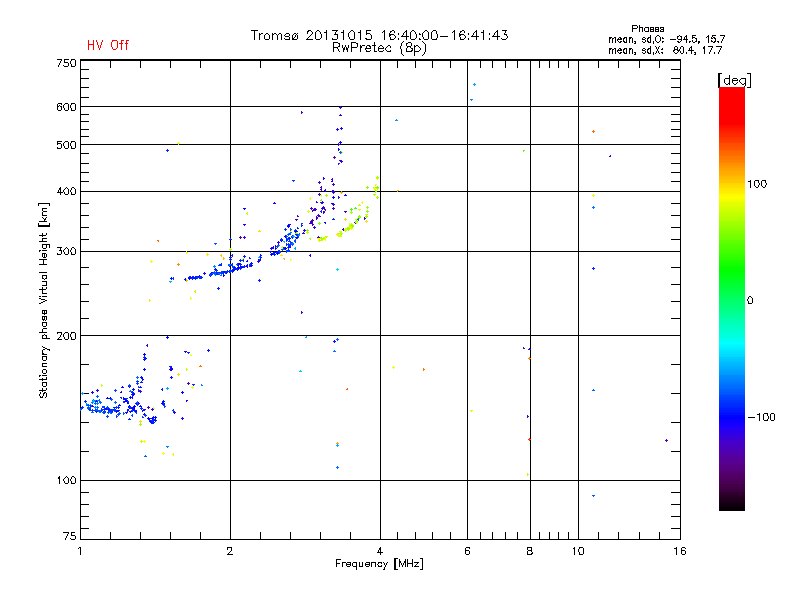Click the 'Frequency [MHz]' axis title

[379, 564]
